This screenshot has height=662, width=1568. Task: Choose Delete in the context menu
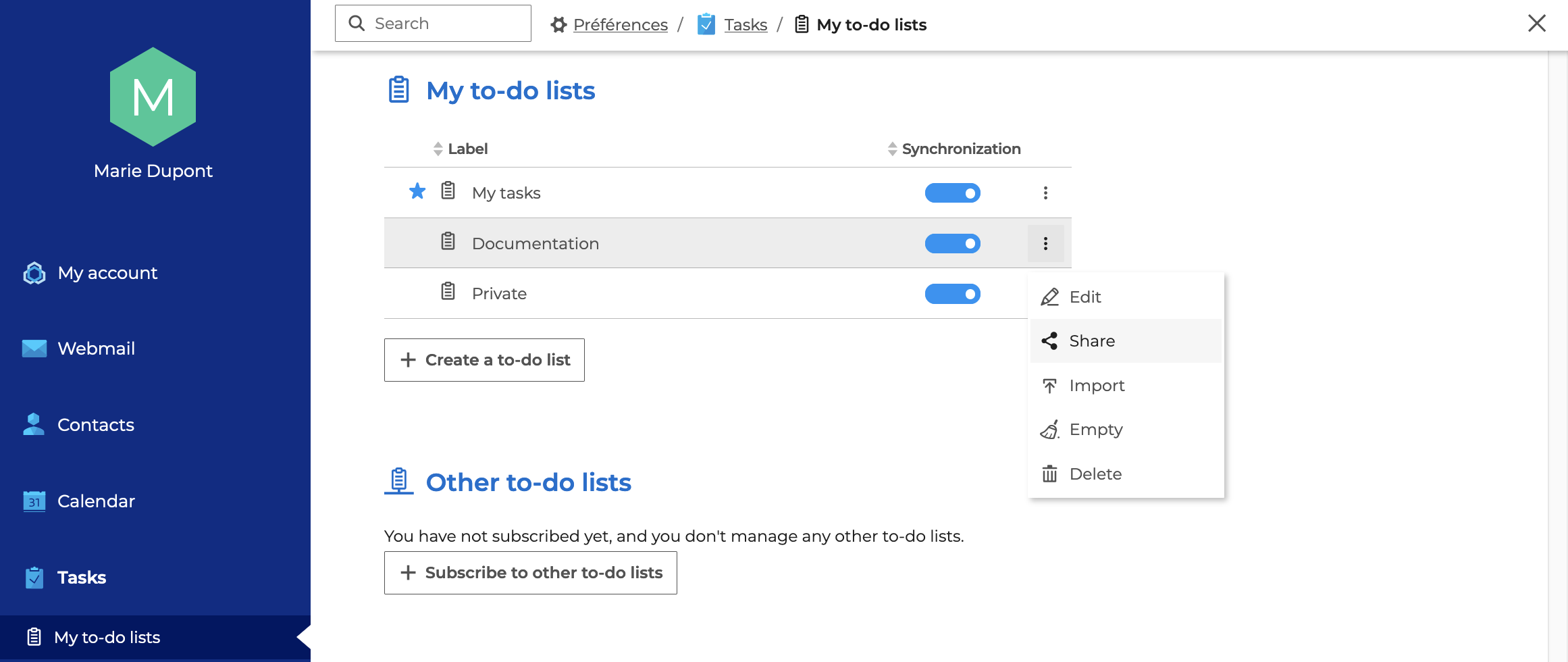(x=1095, y=474)
